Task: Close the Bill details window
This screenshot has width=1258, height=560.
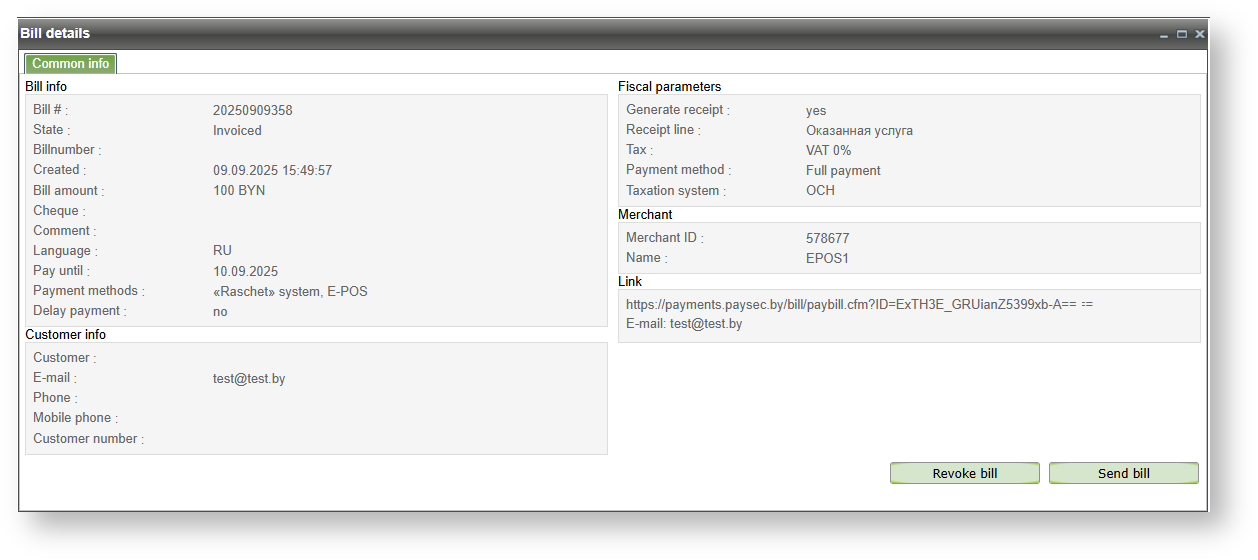Action: pyautogui.click(x=1200, y=34)
